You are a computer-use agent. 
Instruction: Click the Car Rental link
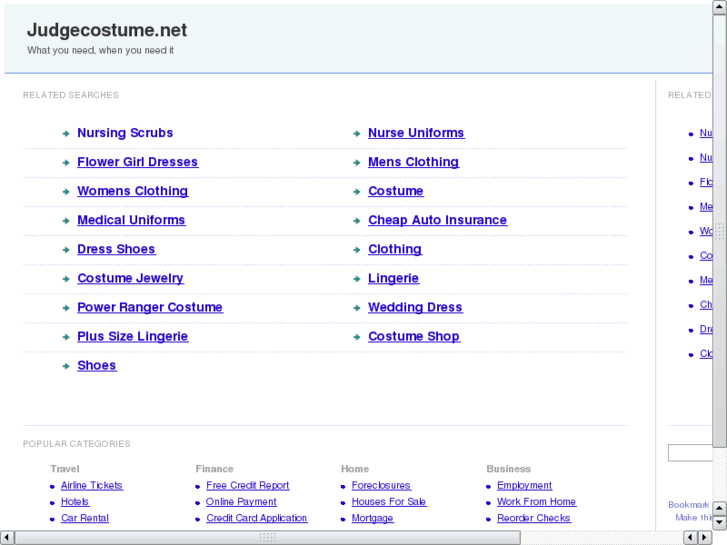click(x=85, y=518)
